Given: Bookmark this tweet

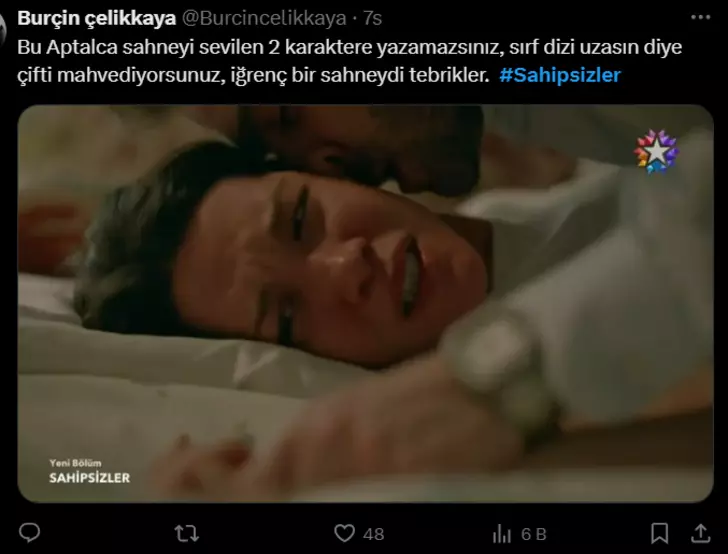Looking at the screenshot, I should (x=659, y=533).
